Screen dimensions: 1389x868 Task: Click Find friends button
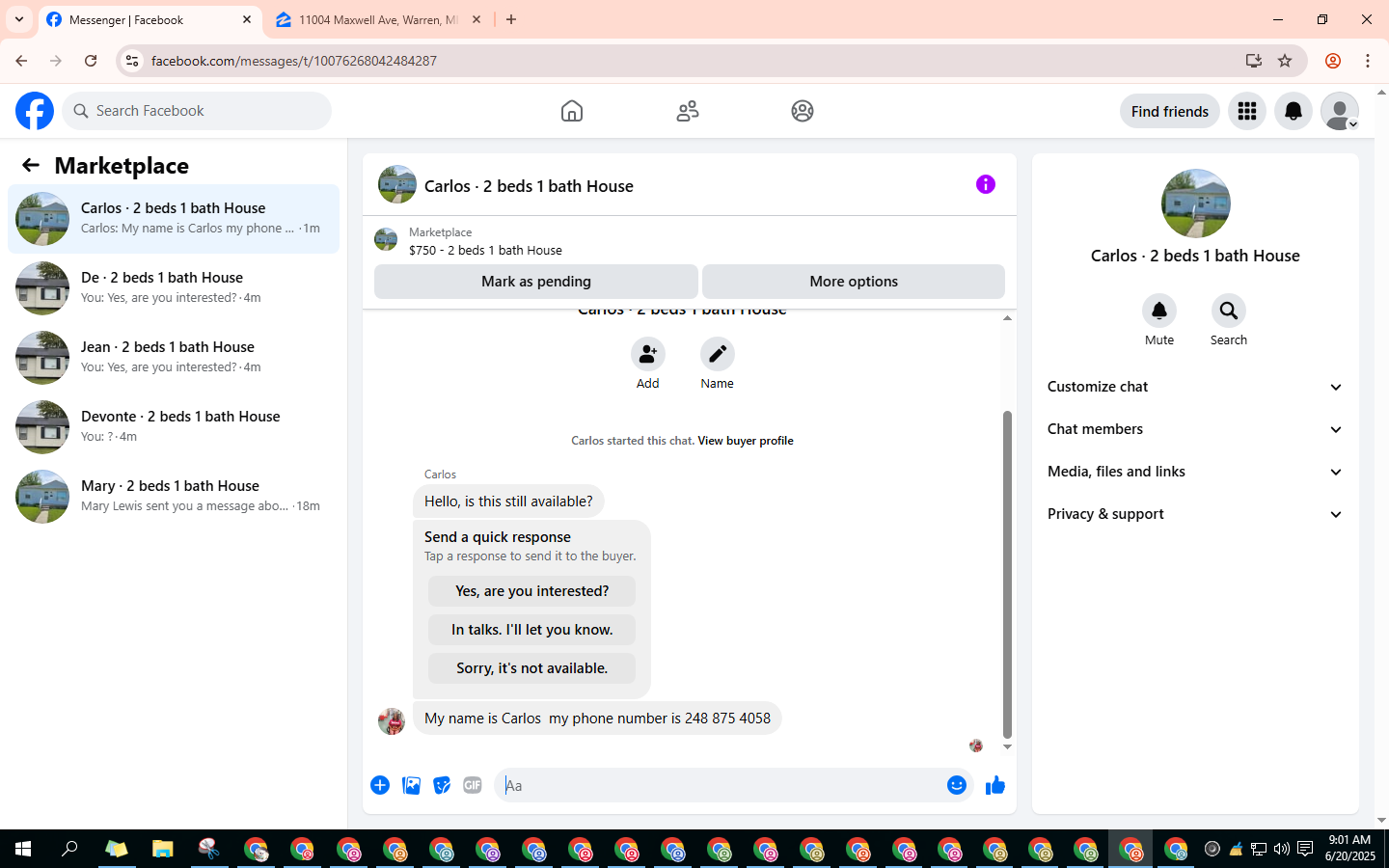[x=1170, y=111]
